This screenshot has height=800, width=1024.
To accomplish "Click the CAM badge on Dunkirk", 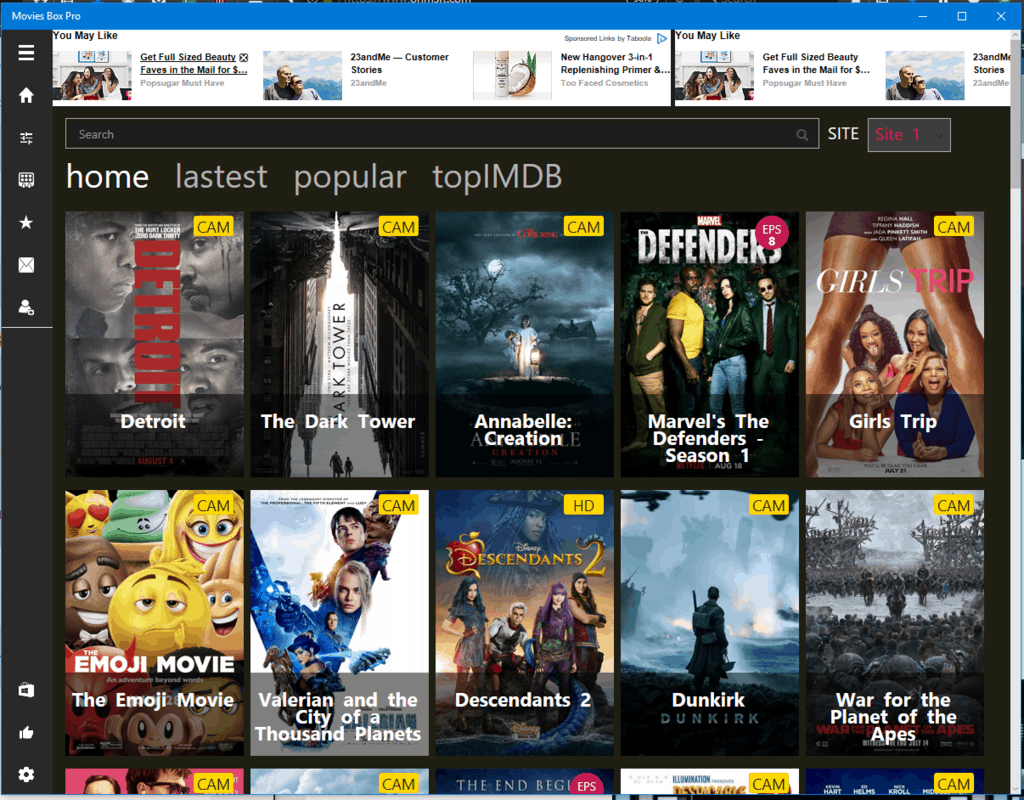I will click(769, 505).
